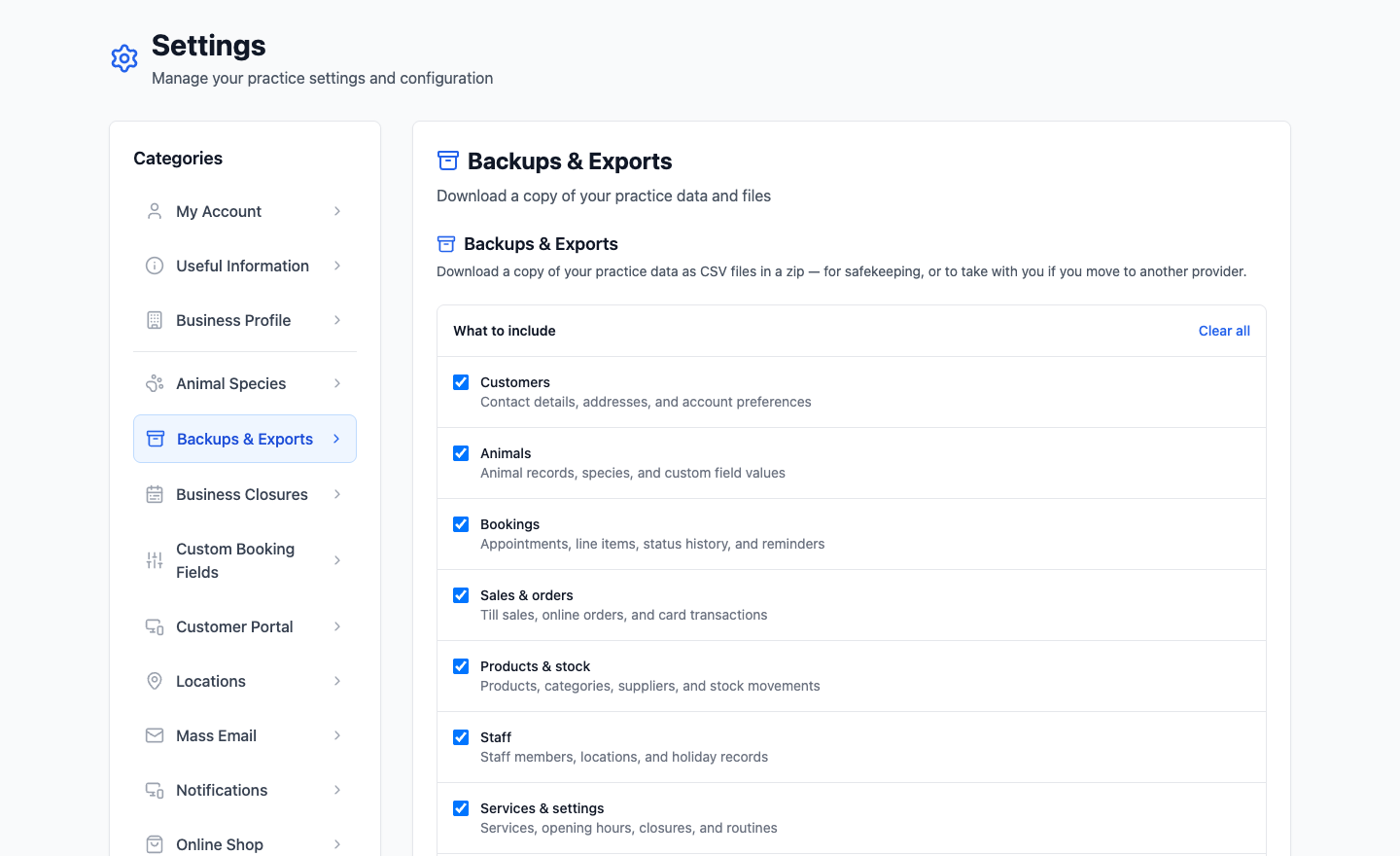This screenshot has height=856, width=1400.
Task: Click the chevron beside Animal Species
Action: 337,383
